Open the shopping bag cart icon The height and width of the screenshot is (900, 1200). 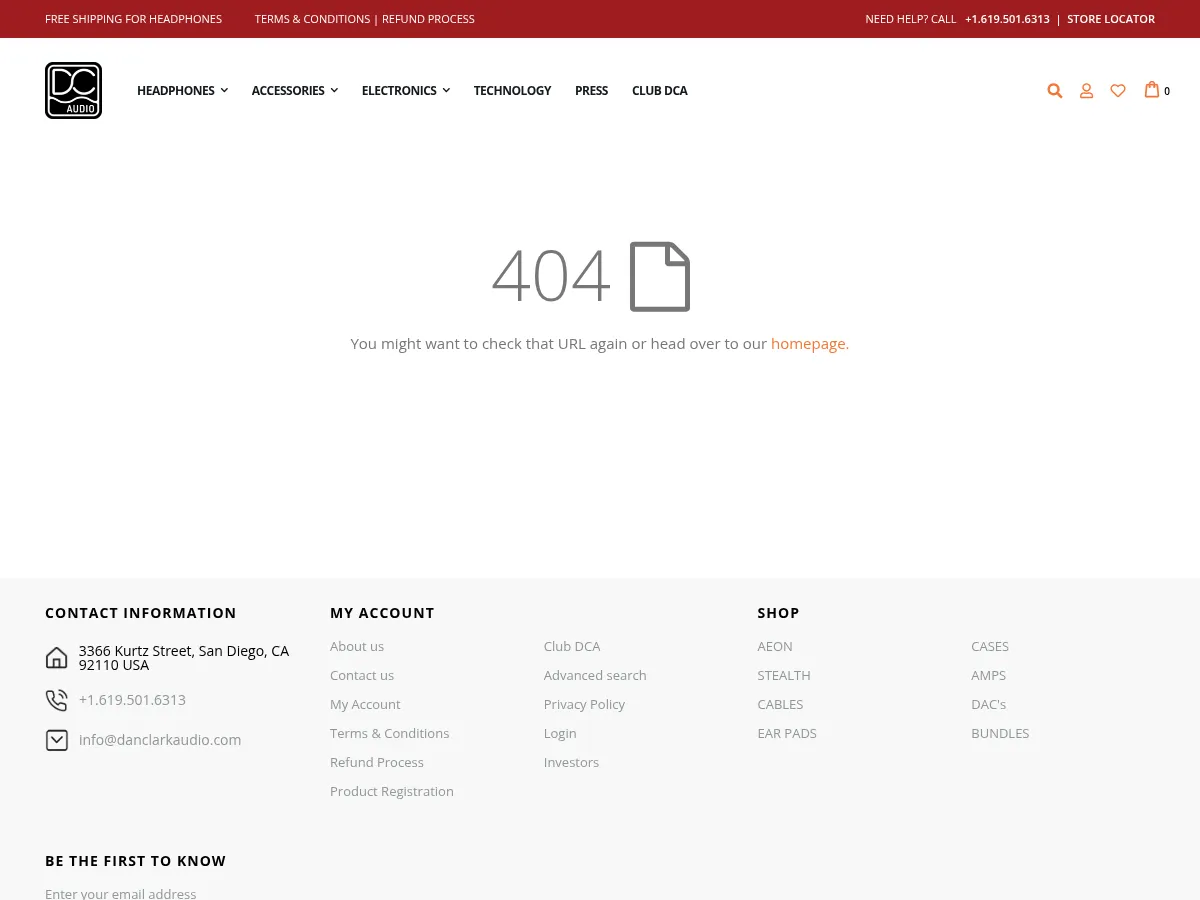point(1152,90)
